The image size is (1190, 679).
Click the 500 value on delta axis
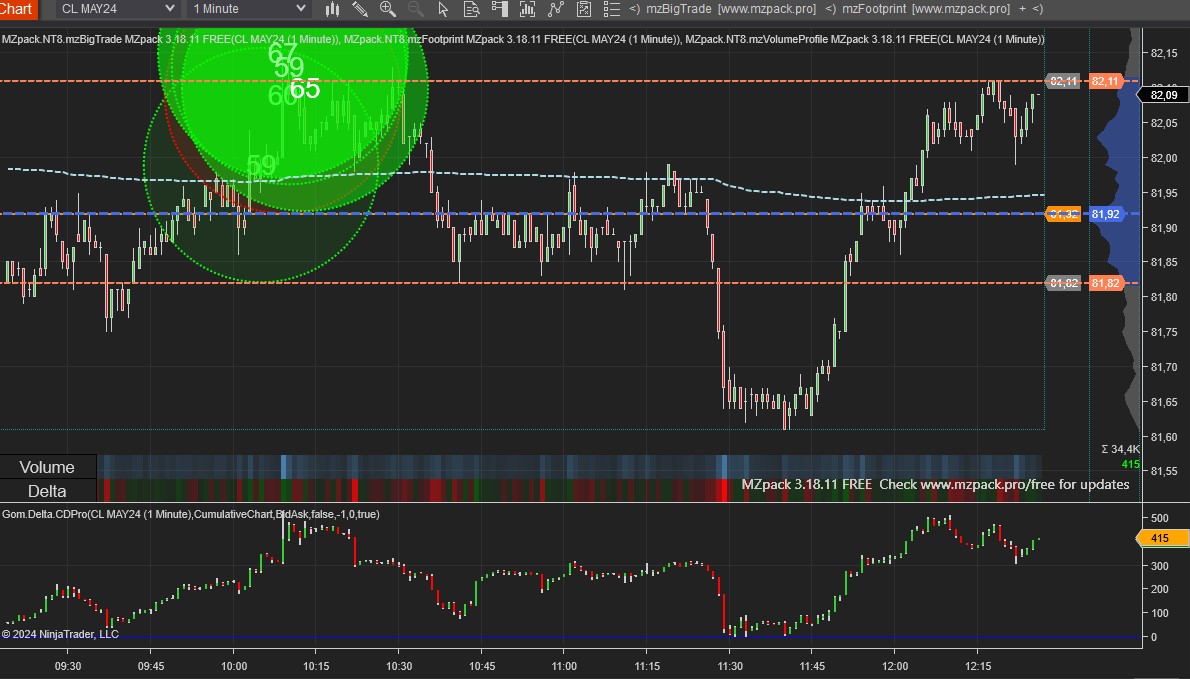point(1160,518)
